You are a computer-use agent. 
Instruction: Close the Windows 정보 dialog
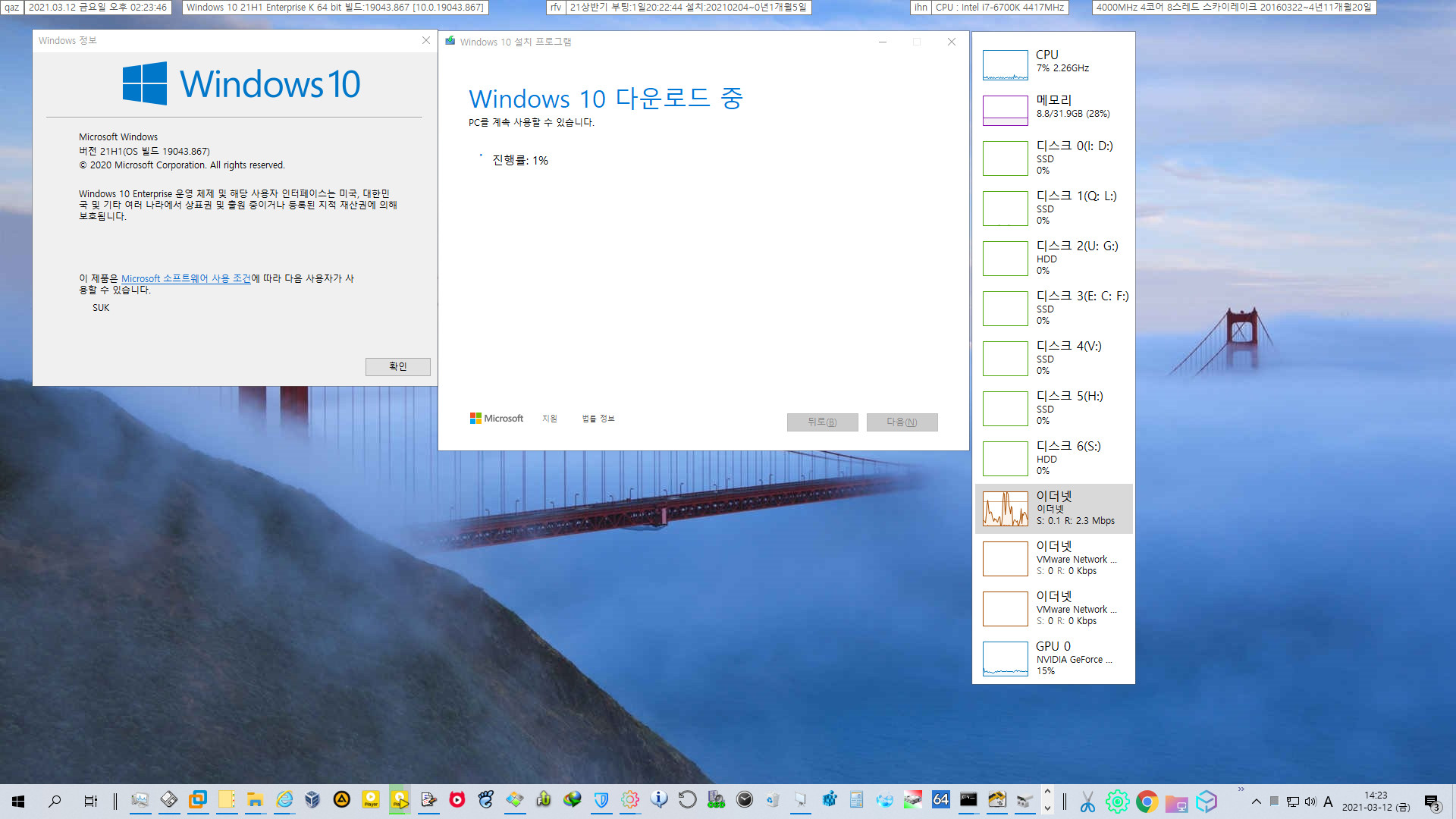tap(426, 40)
